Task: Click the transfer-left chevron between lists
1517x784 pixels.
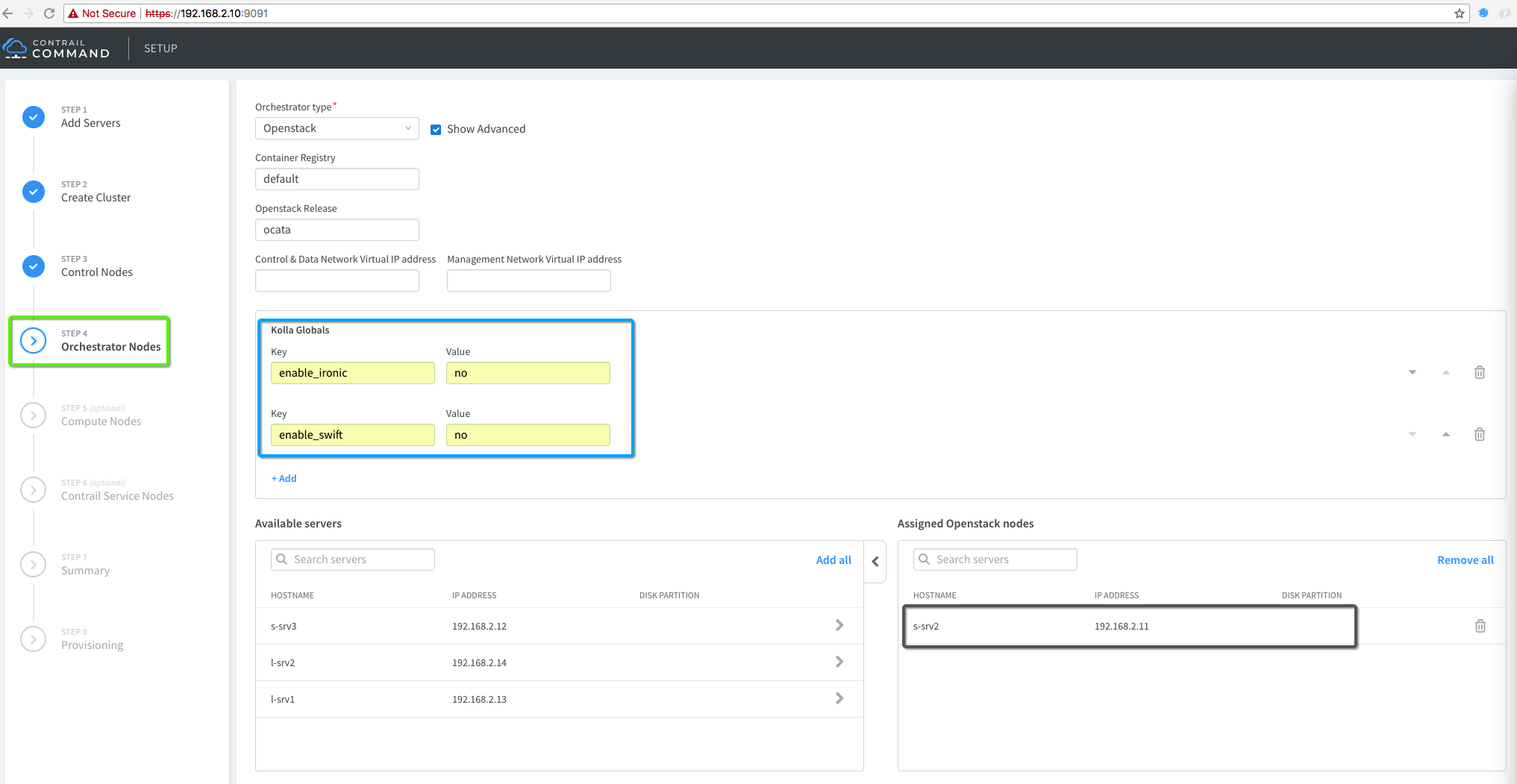Action: [x=875, y=562]
